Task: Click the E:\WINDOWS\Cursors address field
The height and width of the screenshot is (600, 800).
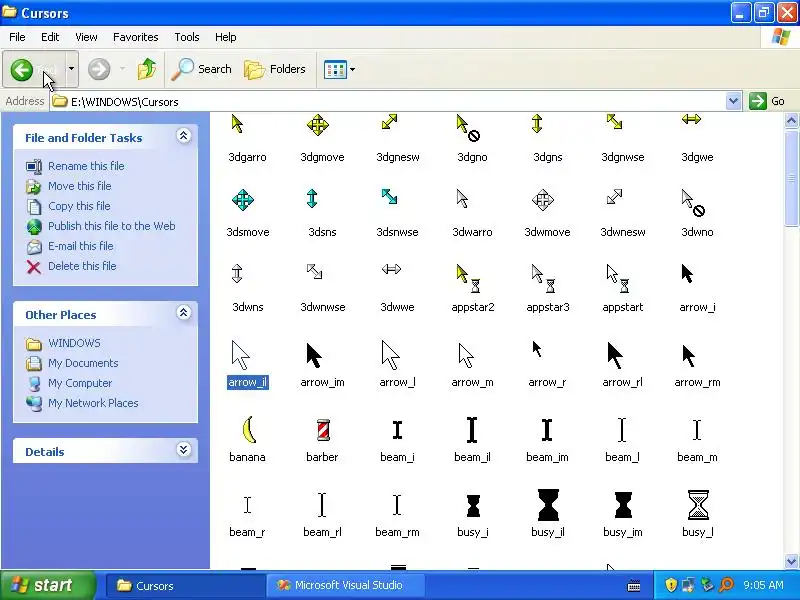Action: tap(388, 102)
